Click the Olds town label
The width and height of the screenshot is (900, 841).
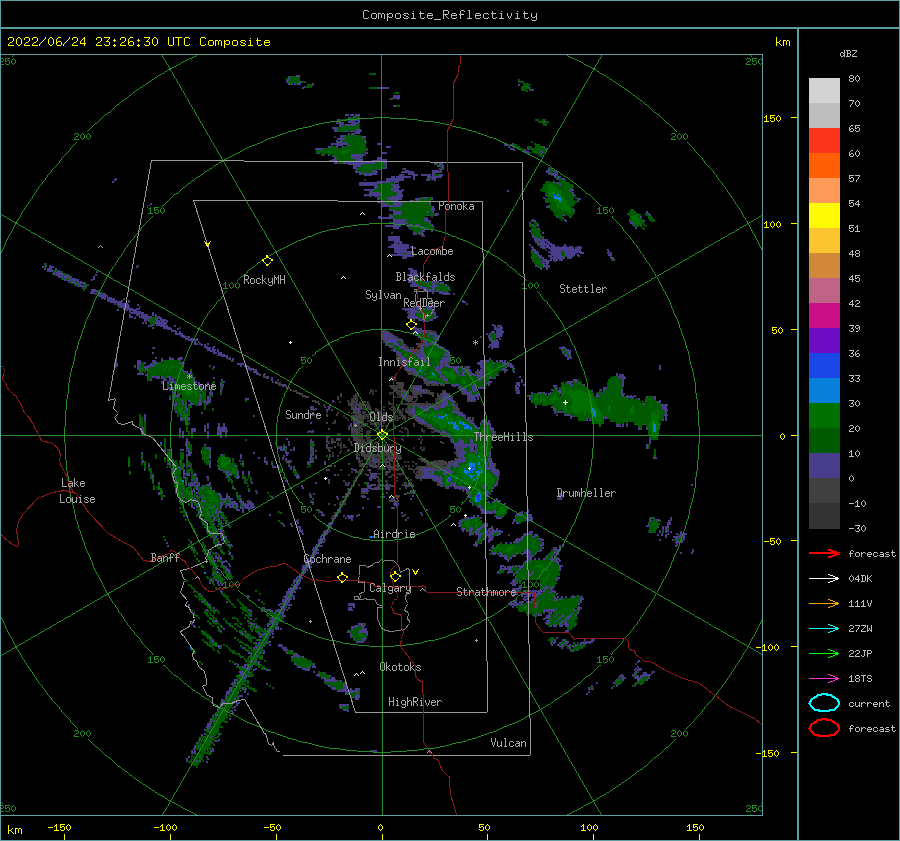[381, 417]
